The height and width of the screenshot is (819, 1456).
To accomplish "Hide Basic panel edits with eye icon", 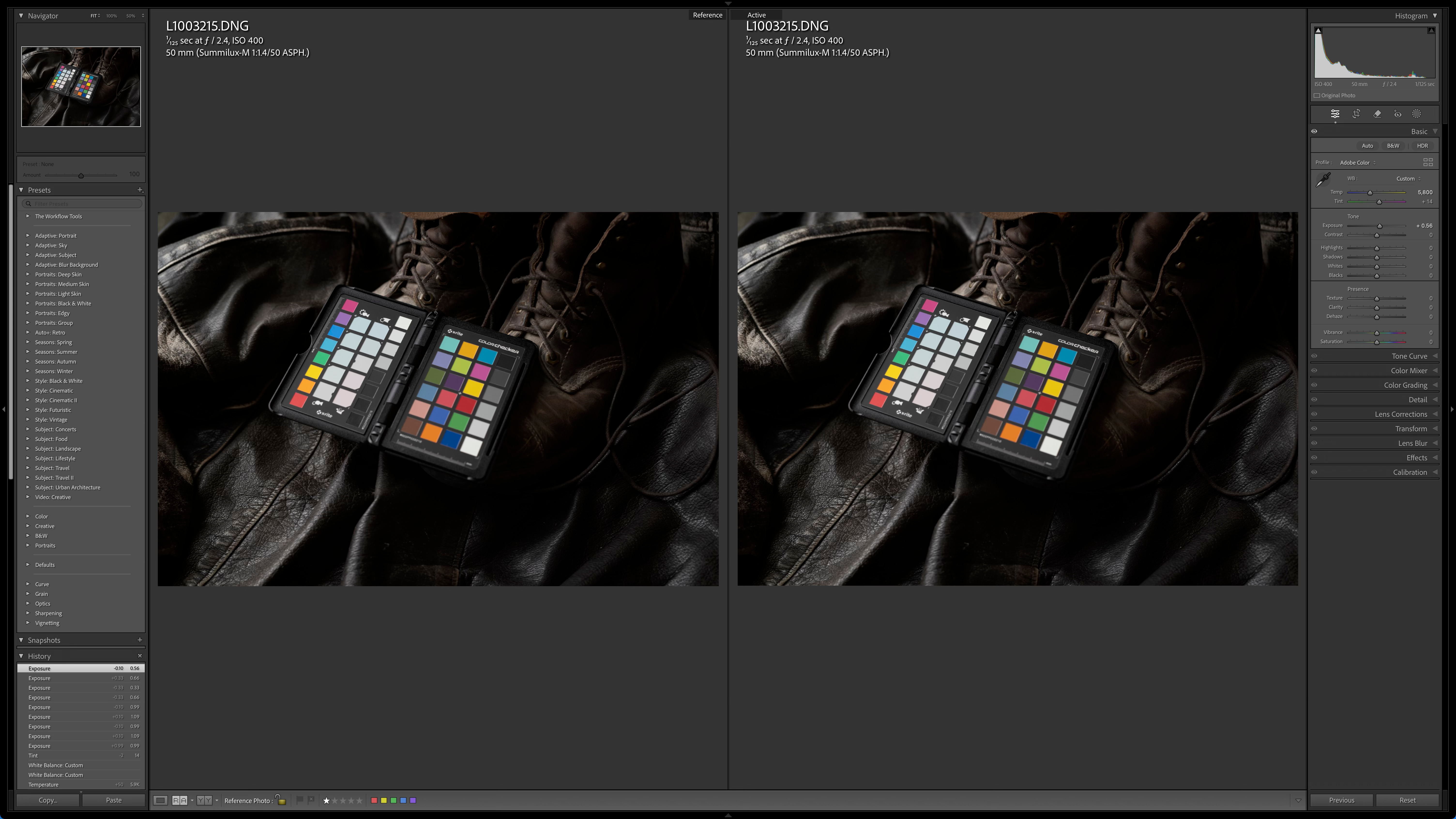I will click(1314, 132).
